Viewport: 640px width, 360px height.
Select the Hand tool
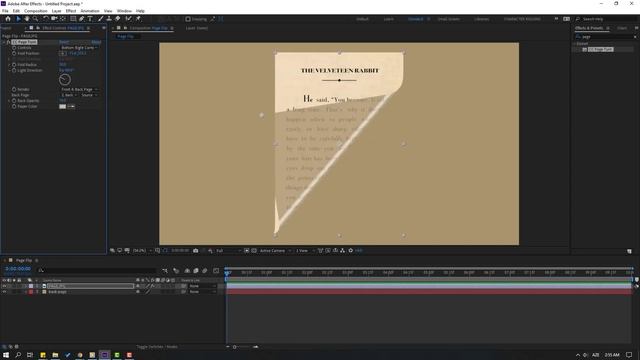click(27, 19)
